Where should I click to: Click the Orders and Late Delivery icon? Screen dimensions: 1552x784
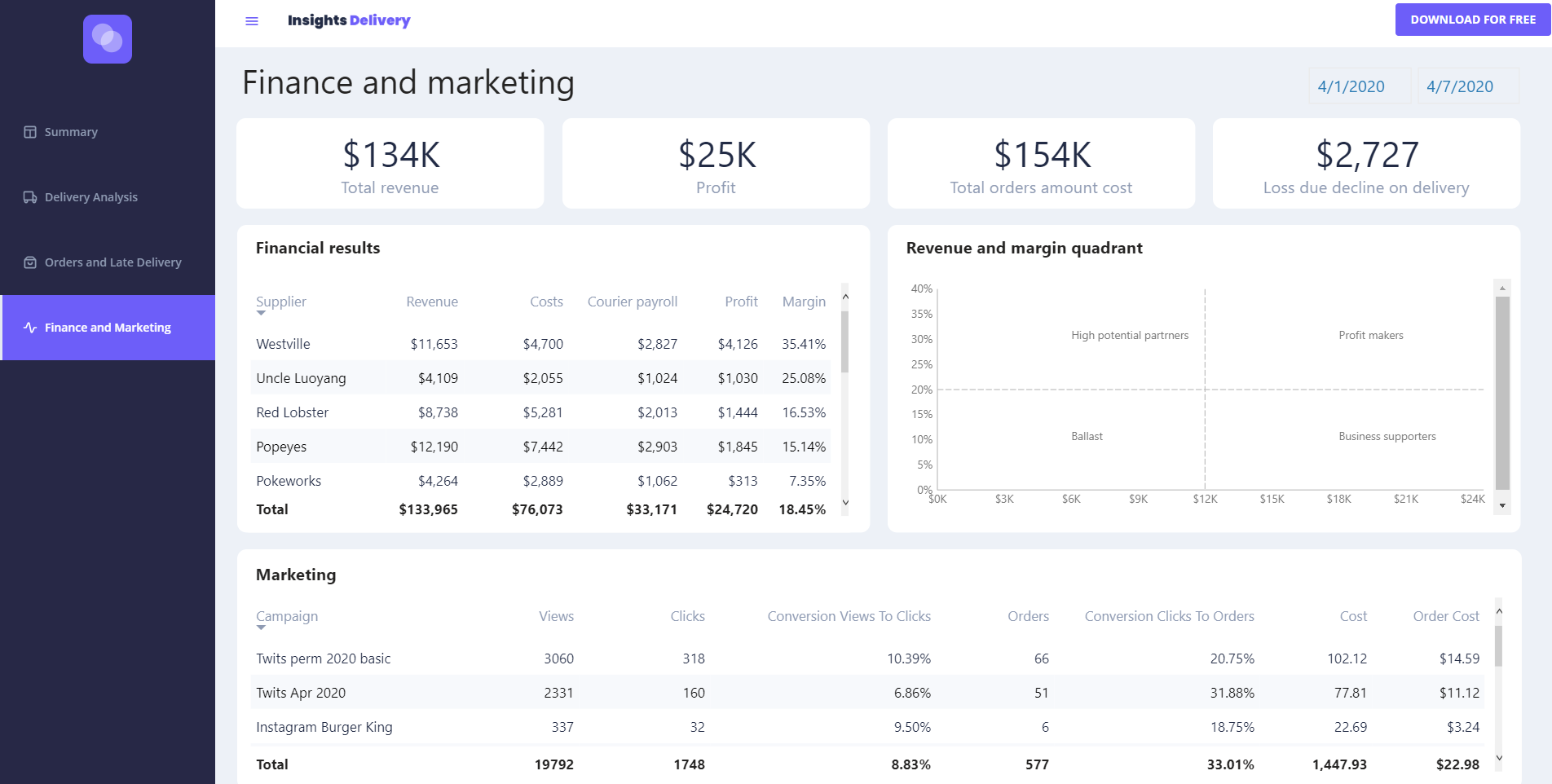(30, 262)
